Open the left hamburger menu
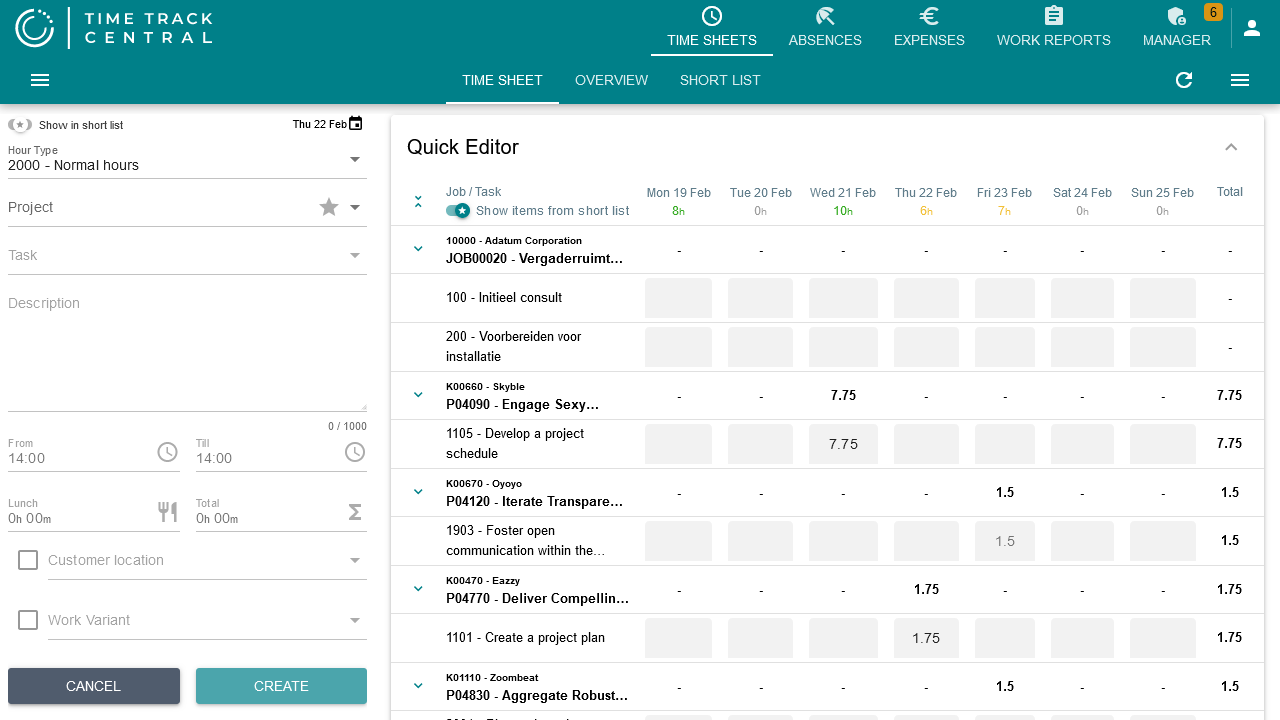The image size is (1280, 720). tap(40, 80)
